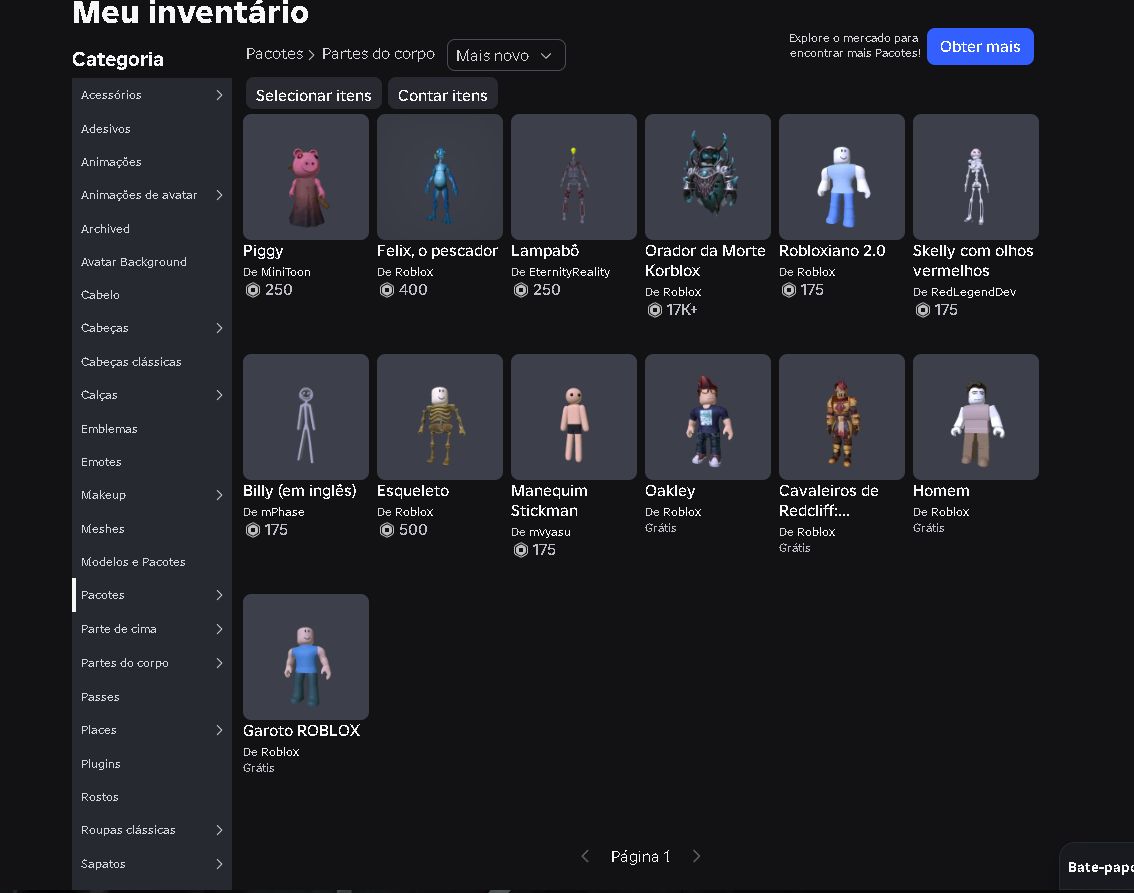Click the Homem item title

941,491
